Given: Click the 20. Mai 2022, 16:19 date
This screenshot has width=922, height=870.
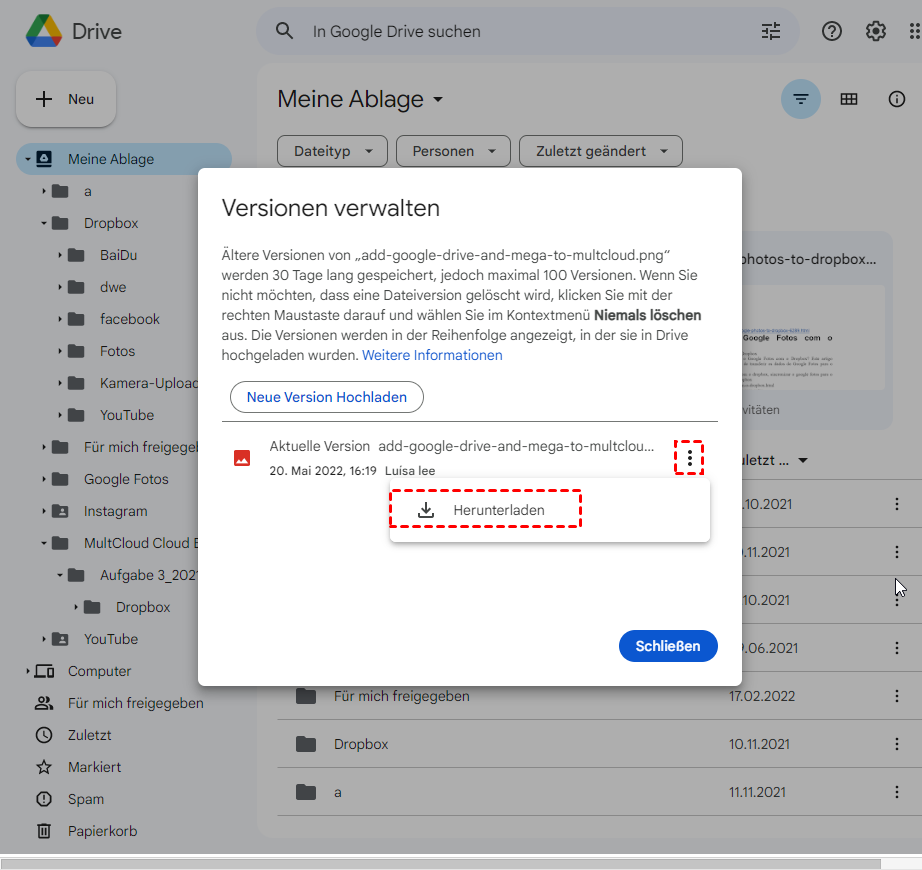Looking at the screenshot, I should coord(323,471).
